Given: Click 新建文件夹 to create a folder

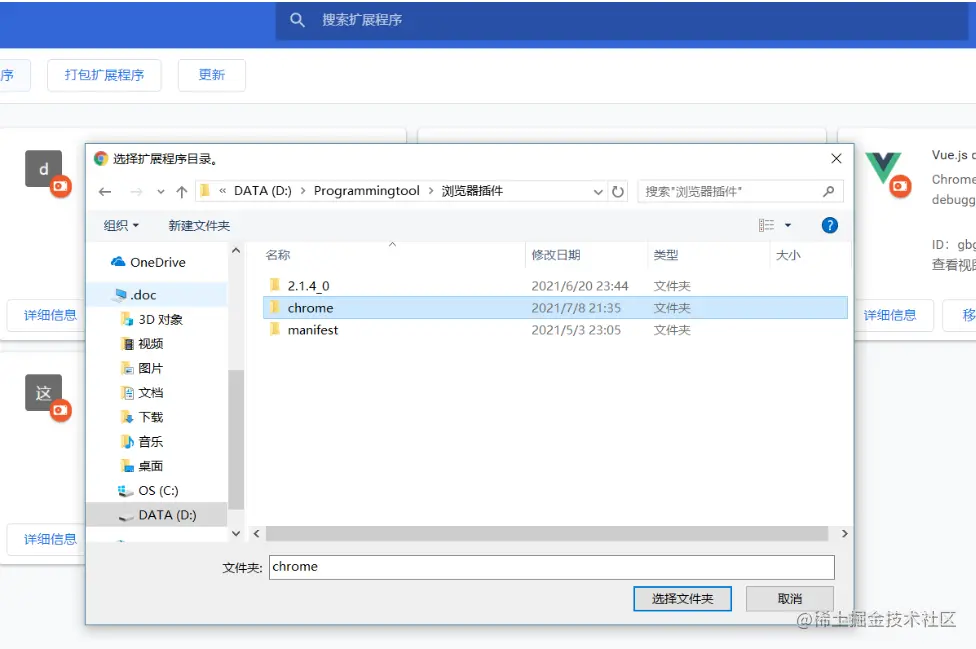Looking at the screenshot, I should 199,225.
